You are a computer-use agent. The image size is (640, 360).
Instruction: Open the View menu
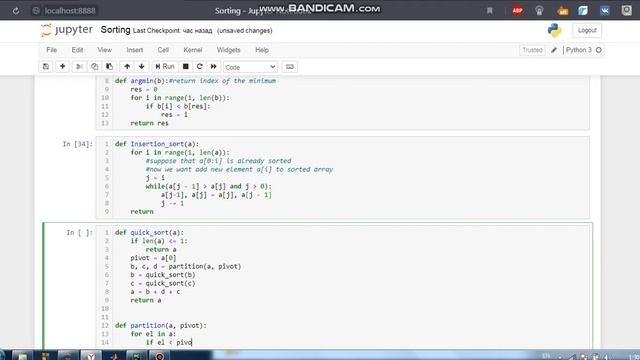point(104,50)
